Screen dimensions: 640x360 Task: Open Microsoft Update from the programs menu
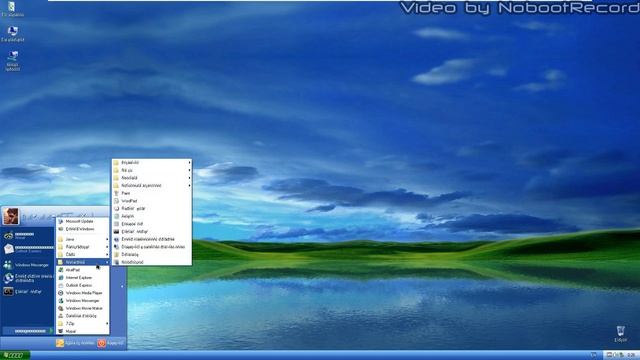click(83, 221)
